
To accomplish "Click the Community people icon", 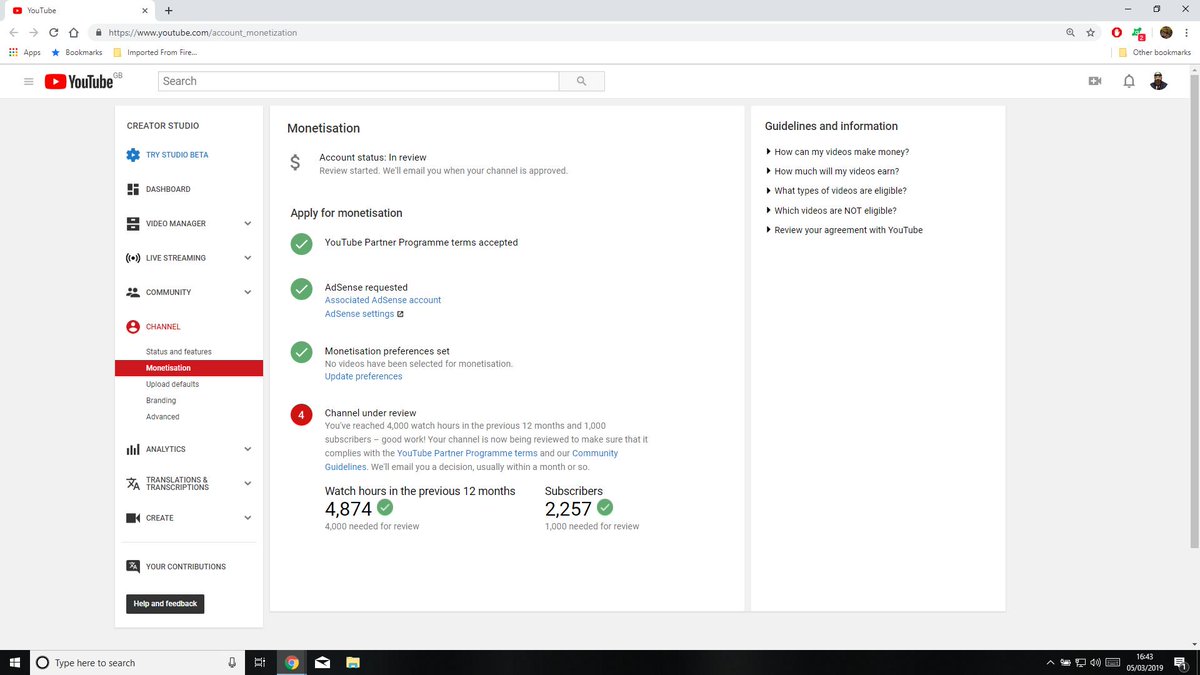I will tap(133, 292).
